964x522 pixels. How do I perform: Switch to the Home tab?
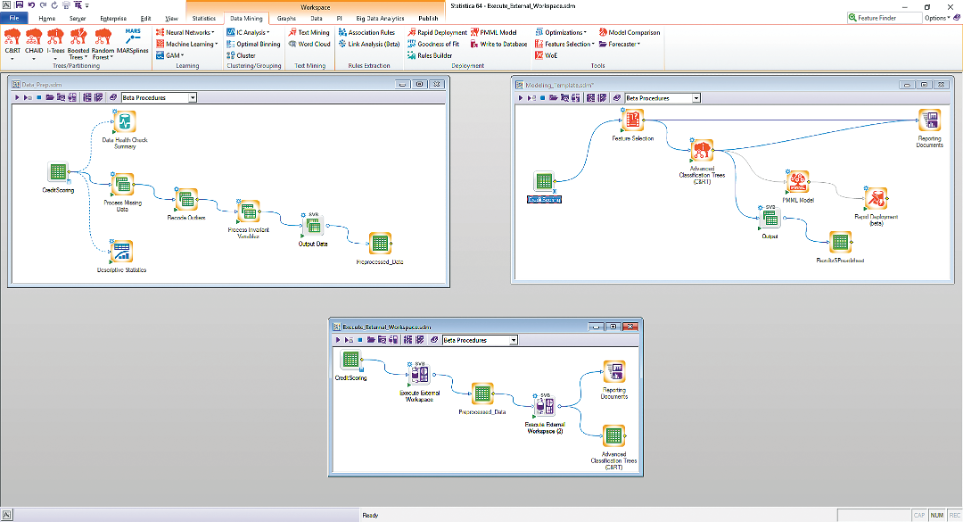tap(47, 18)
